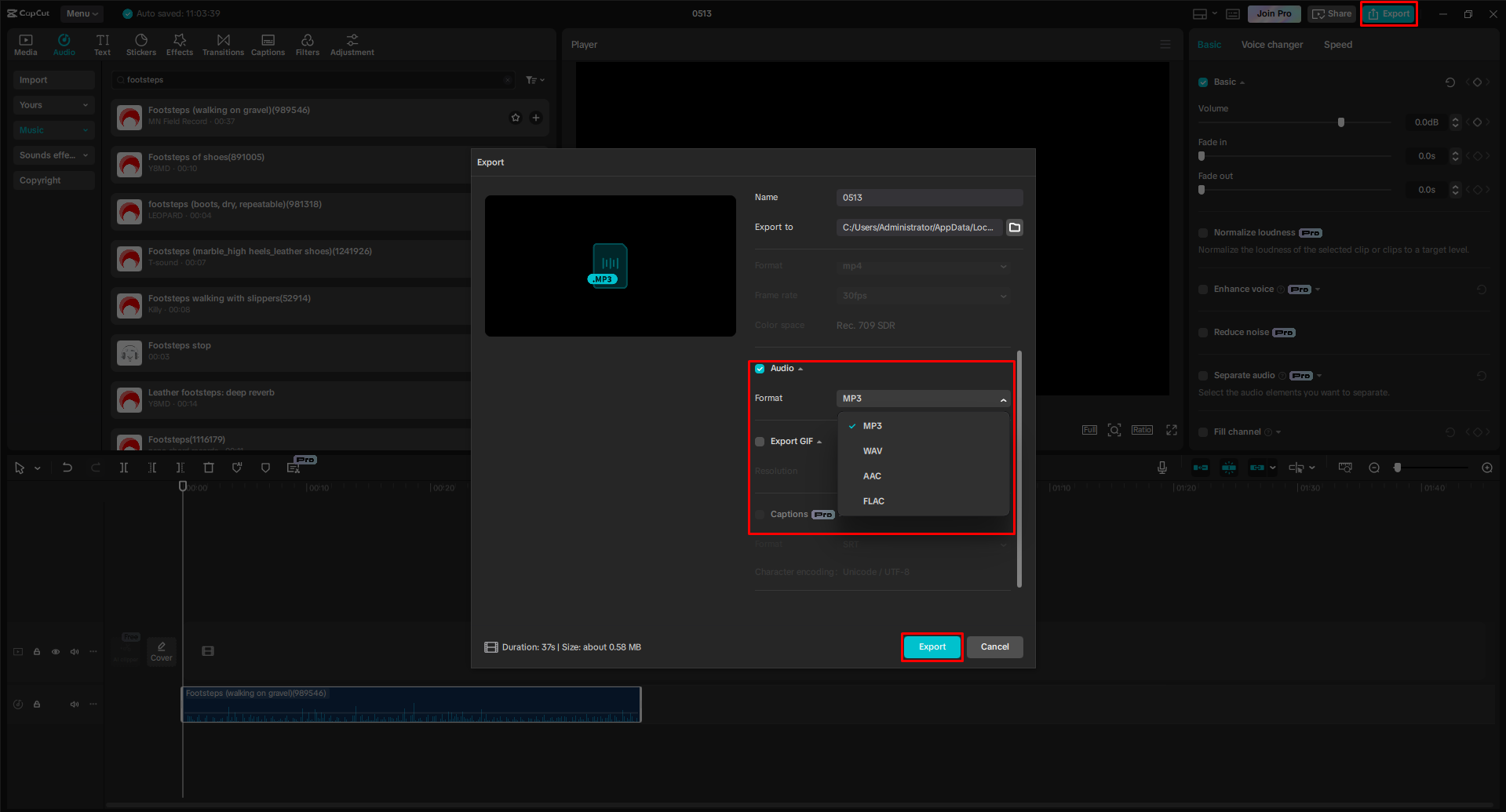Add Footsteps walking on gravel via plus icon
The image size is (1506, 812).
coord(536,118)
